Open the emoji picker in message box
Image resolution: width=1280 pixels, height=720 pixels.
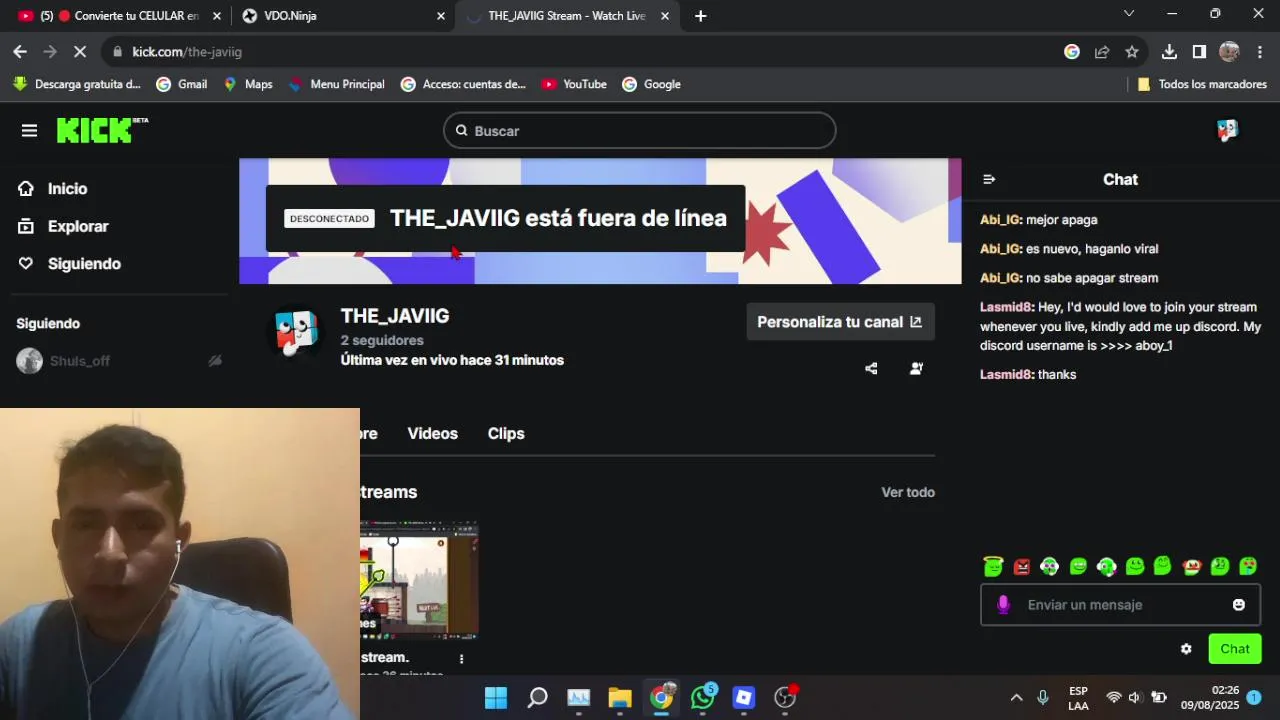click(1239, 605)
